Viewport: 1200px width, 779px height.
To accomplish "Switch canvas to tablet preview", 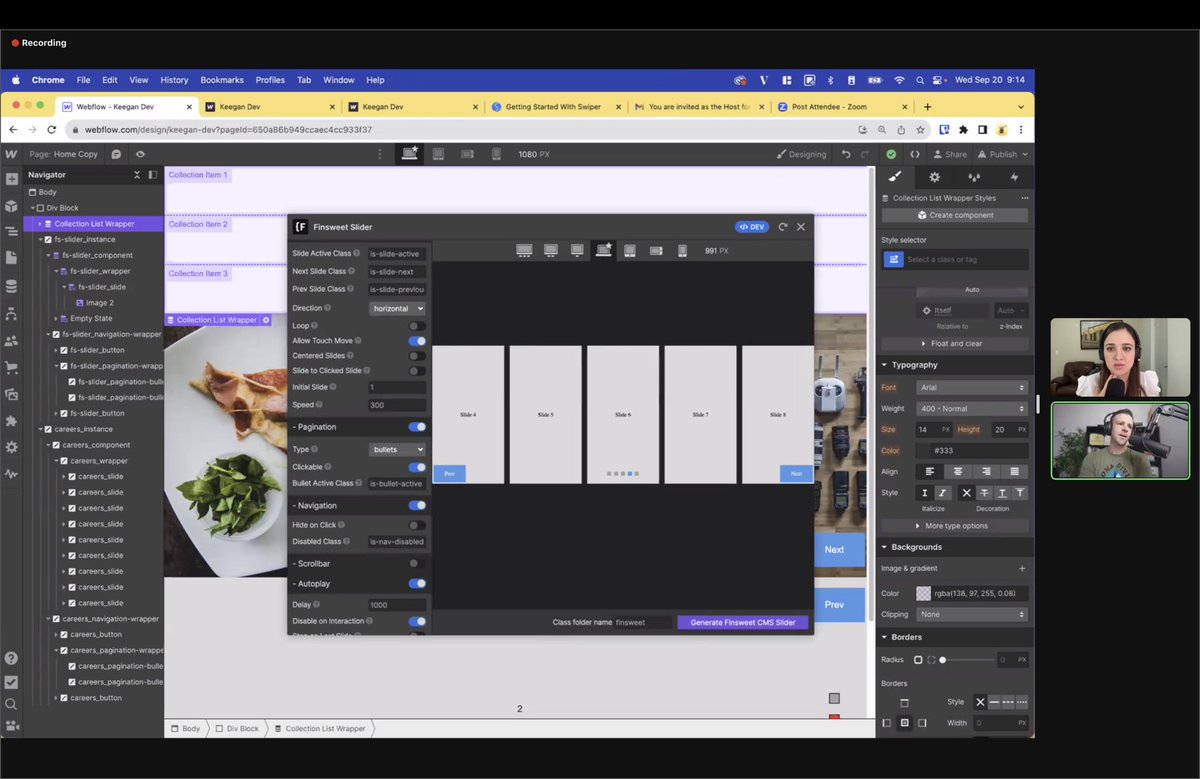I will click(438, 153).
